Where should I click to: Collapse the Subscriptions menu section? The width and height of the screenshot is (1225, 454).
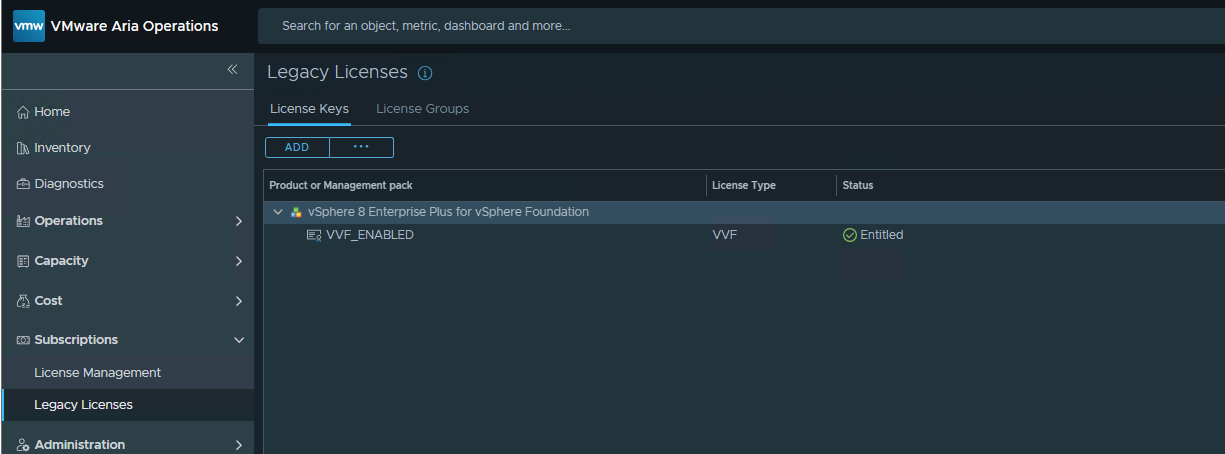[x=238, y=340]
